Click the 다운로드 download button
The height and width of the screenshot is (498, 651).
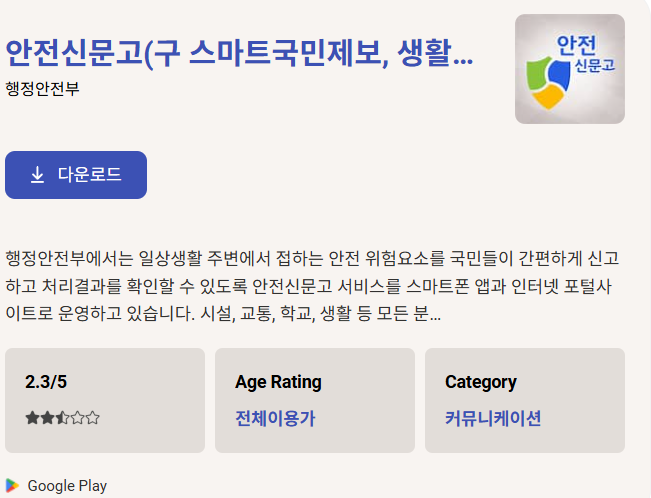click(76, 175)
